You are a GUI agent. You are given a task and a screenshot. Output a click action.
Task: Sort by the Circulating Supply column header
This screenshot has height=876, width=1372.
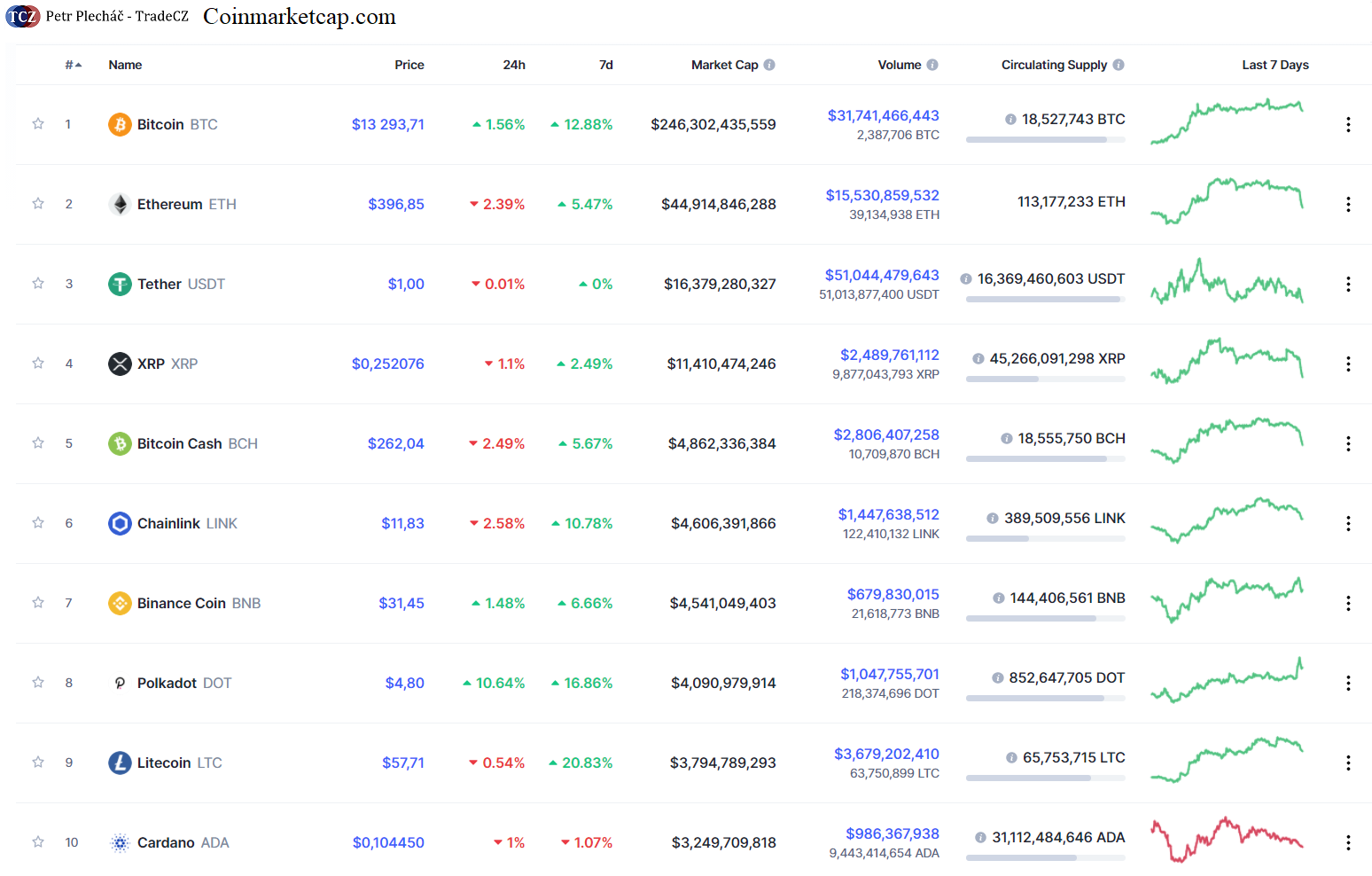tap(1054, 65)
